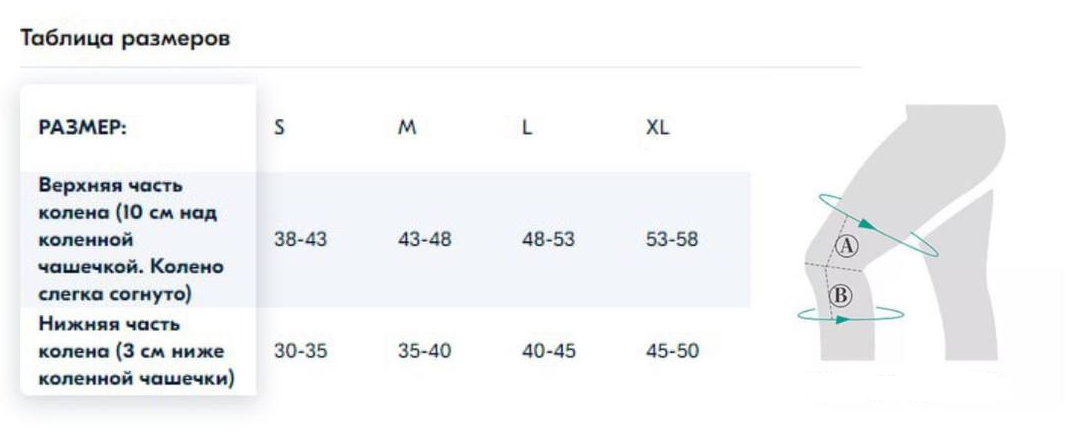This screenshot has height=437, width=1068.
Task: Click the 35-40 lower knee value
Action: (x=424, y=351)
